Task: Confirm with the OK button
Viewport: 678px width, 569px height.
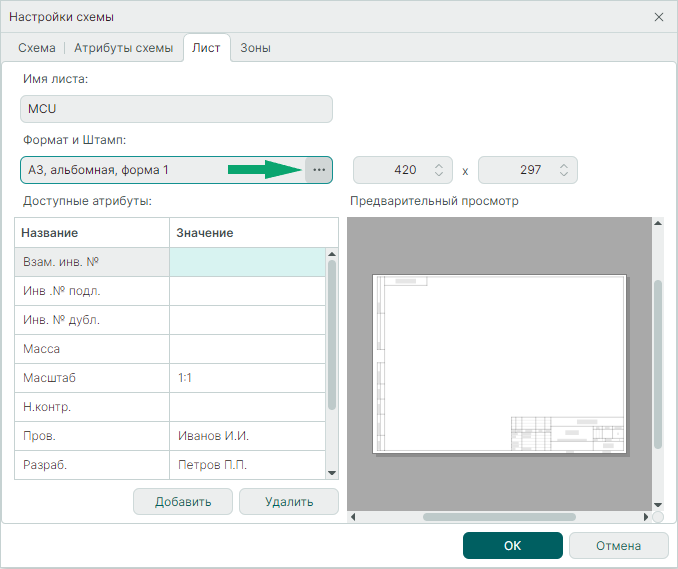Action: [x=512, y=546]
